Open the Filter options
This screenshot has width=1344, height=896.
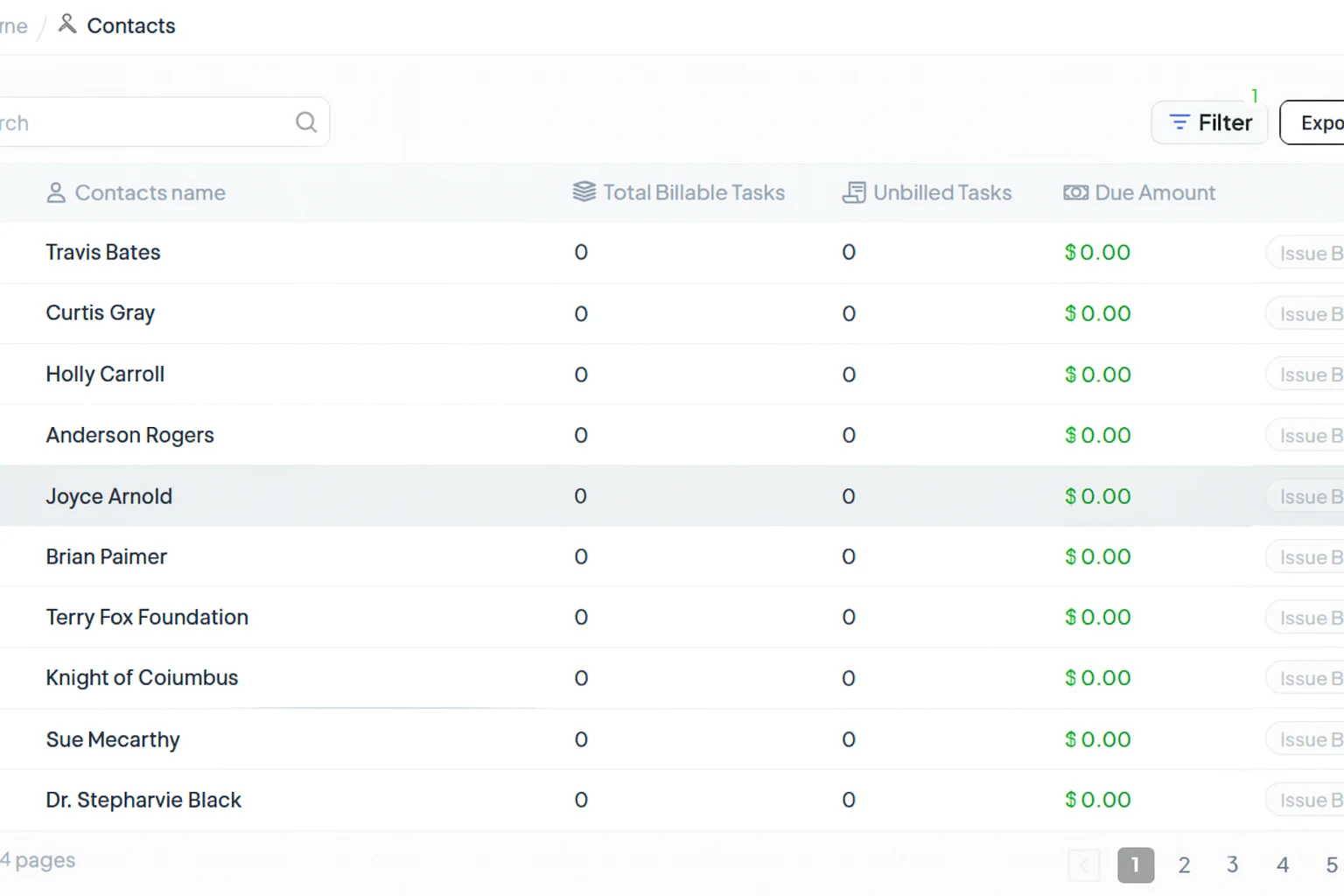[x=1209, y=122]
